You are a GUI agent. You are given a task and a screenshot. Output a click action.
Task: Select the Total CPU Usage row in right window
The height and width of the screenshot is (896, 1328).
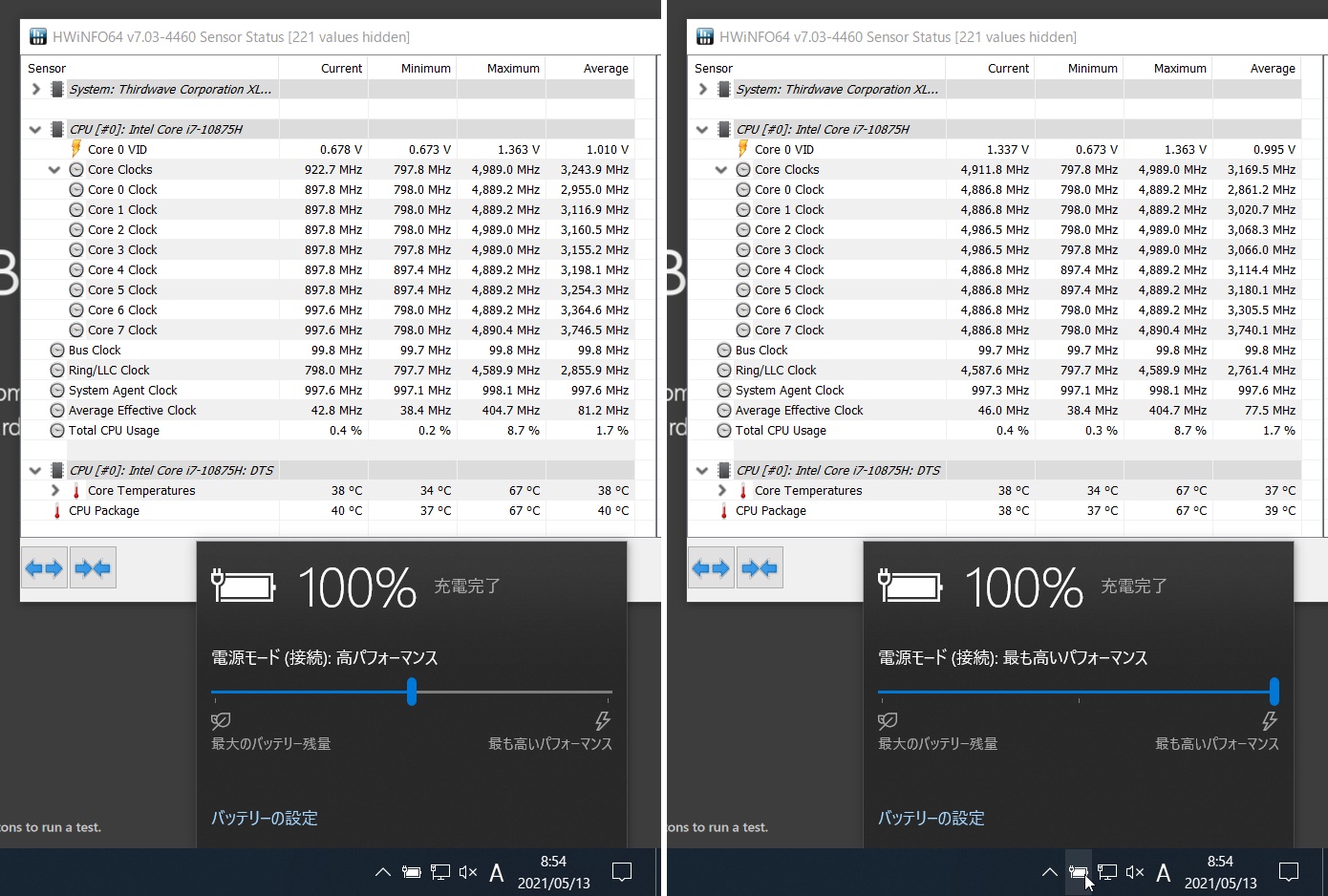781,431
